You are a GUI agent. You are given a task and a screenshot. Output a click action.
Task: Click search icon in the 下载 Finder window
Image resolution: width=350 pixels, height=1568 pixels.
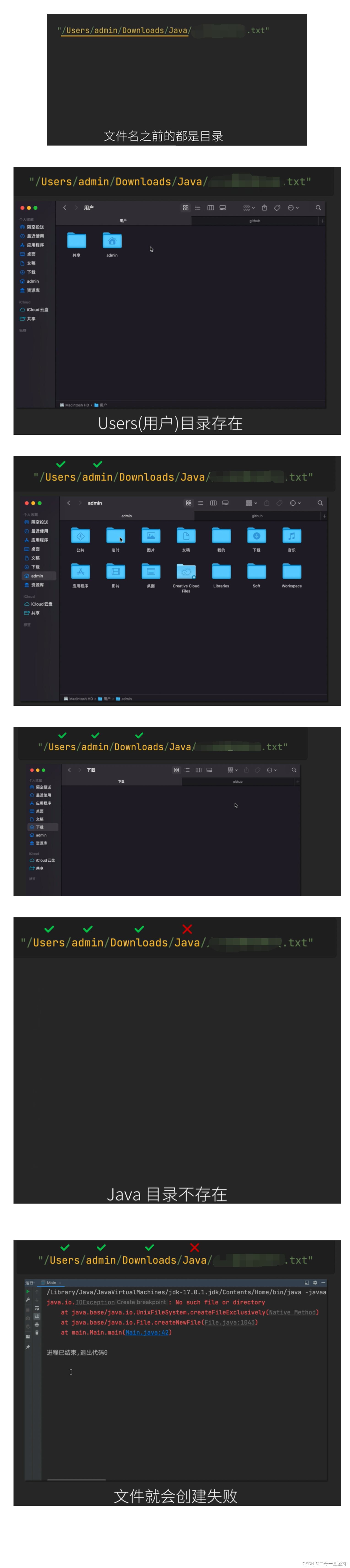click(x=294, y=770)
